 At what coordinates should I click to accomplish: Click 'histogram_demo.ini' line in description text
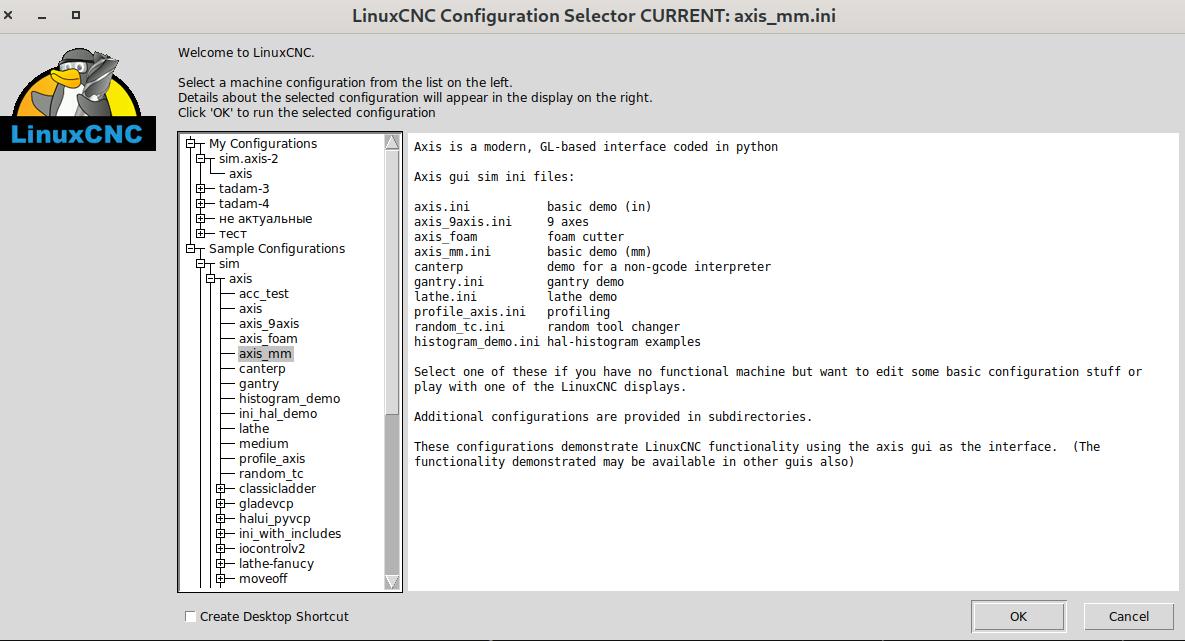557,342
